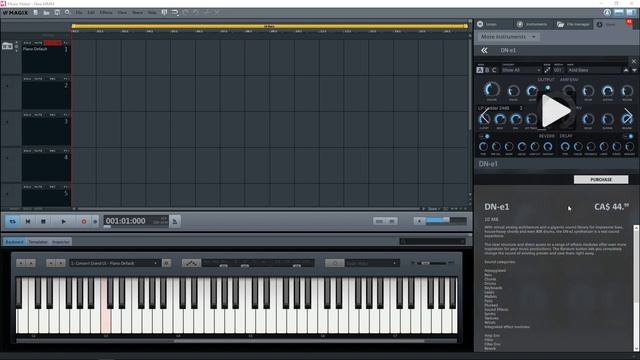This screenshot has height=360, width=640.
Task: Click the instrument icon of track 1
Action: [7, 46]
